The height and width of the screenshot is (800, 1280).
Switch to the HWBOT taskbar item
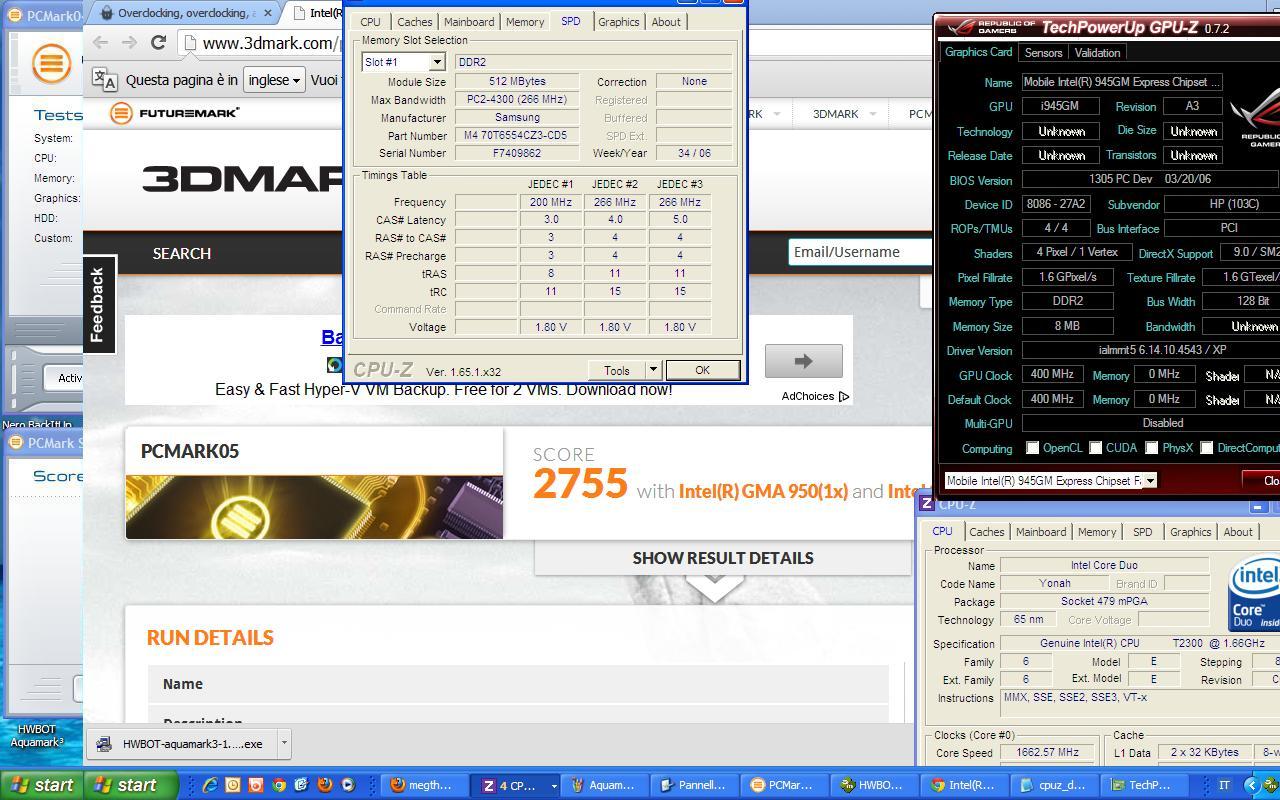pos(873,785)
